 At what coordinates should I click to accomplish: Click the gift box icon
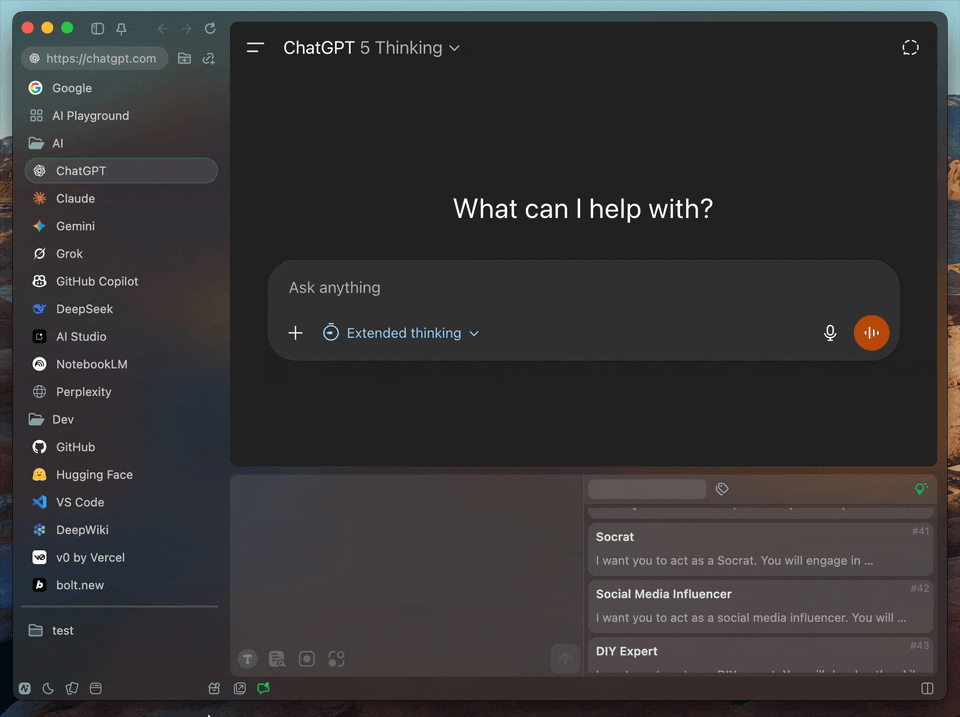coord(214,688)
